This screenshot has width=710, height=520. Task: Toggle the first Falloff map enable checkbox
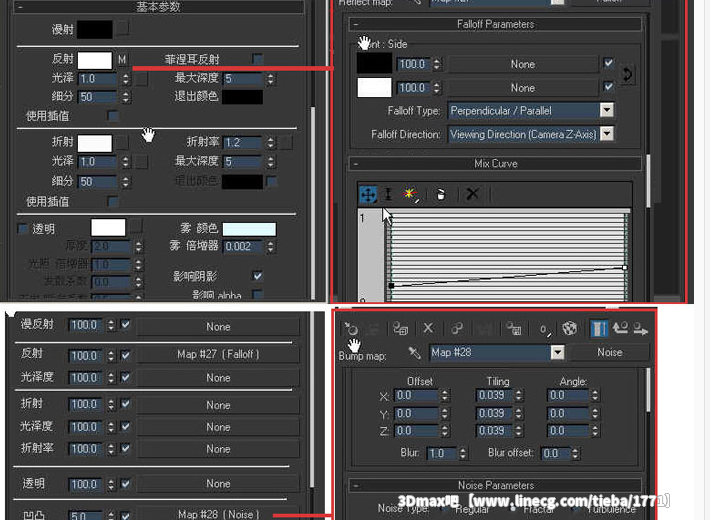609,63
